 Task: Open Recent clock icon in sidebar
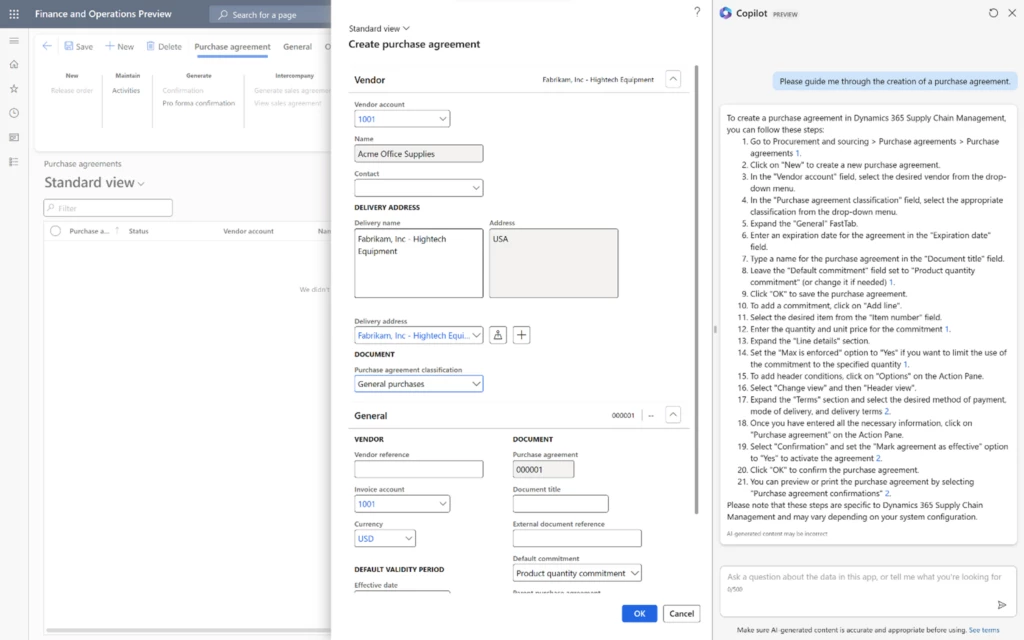pyautogui.click(x=14, y=113)
